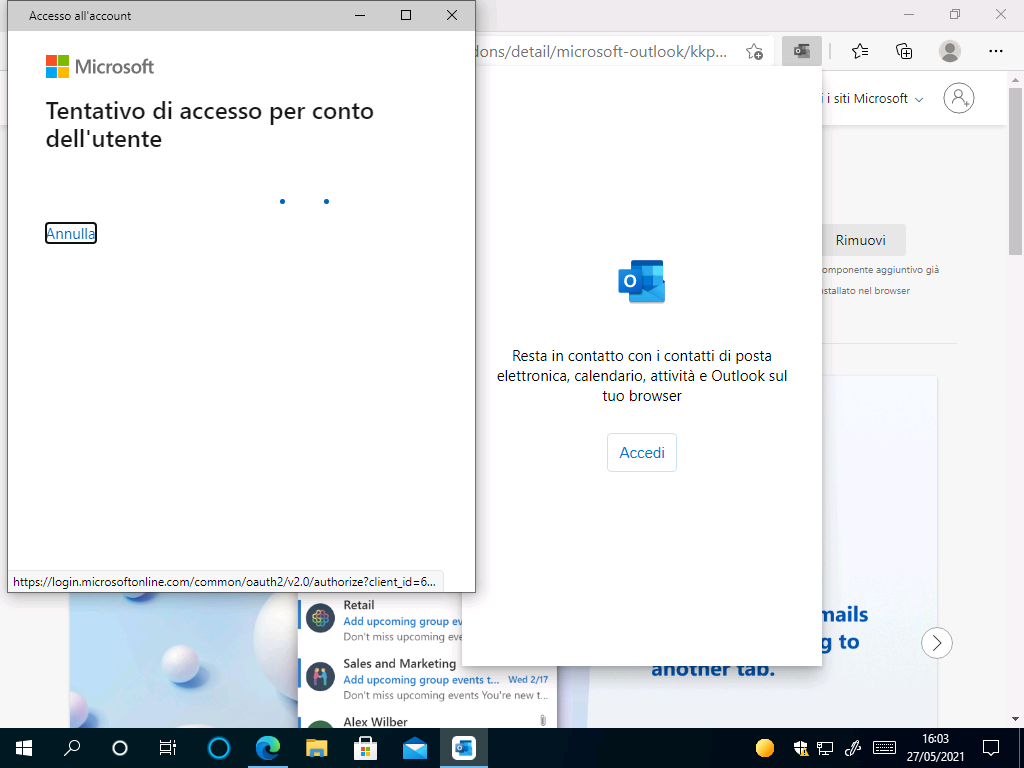Click the sign-in account icon on Microsoft page
Screen dimensions: 1024x768
[x=958, y=98]
